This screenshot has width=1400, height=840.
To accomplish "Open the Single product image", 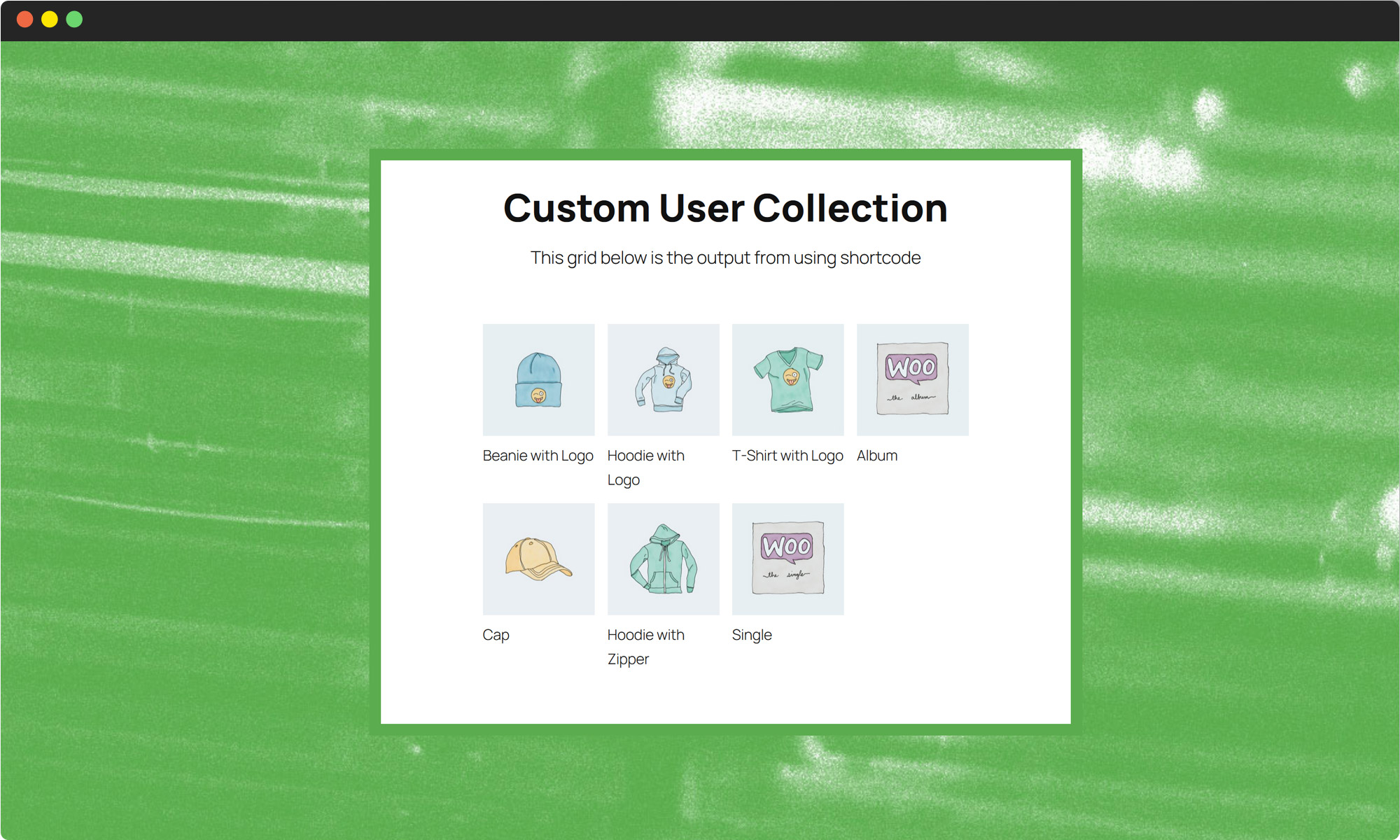I will [787, 559].
